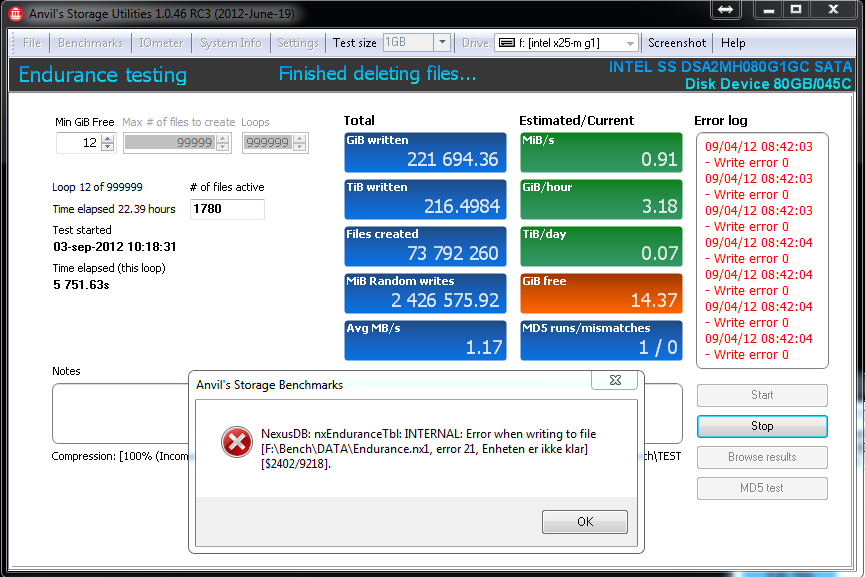865x577 pixels.
Task: Click the double-arrow resize button in title bar
Action: [x=725, y=9]
